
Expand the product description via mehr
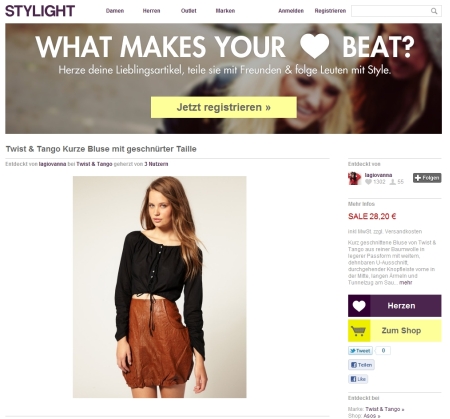click(x=406, y=283)
